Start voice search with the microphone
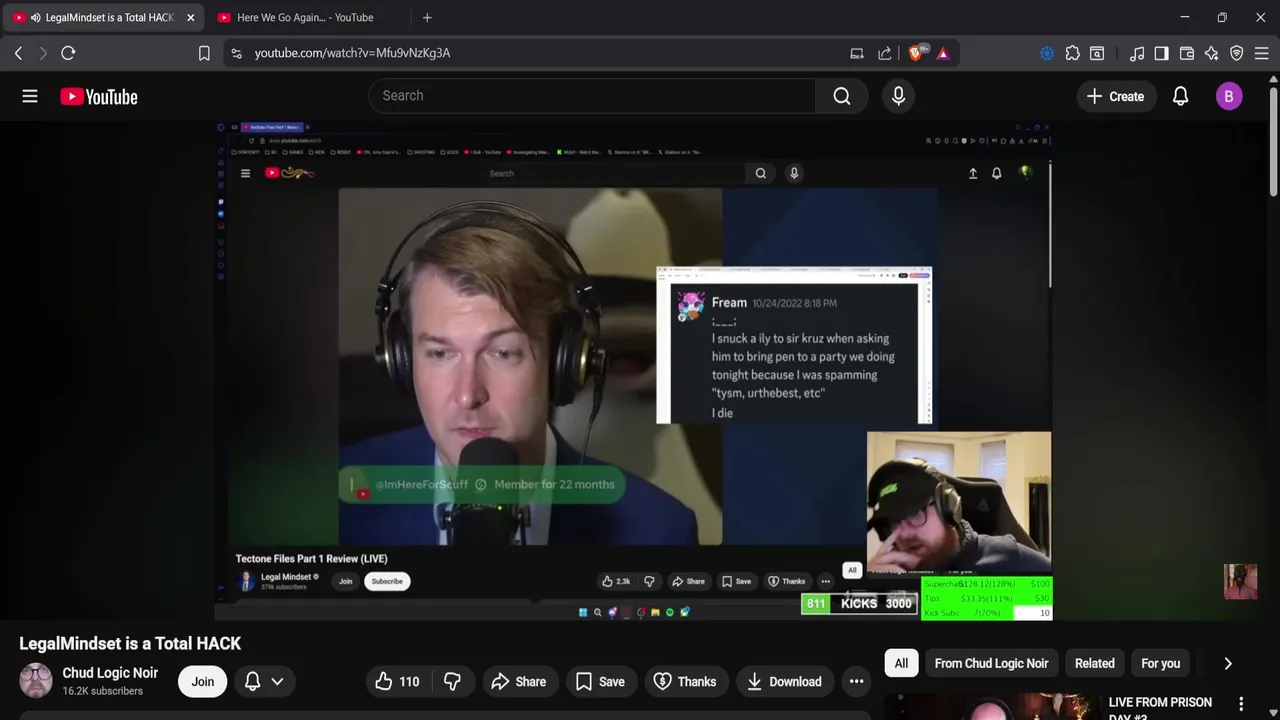This screenshot has width=1280, height=720. [x=898, y=96]
